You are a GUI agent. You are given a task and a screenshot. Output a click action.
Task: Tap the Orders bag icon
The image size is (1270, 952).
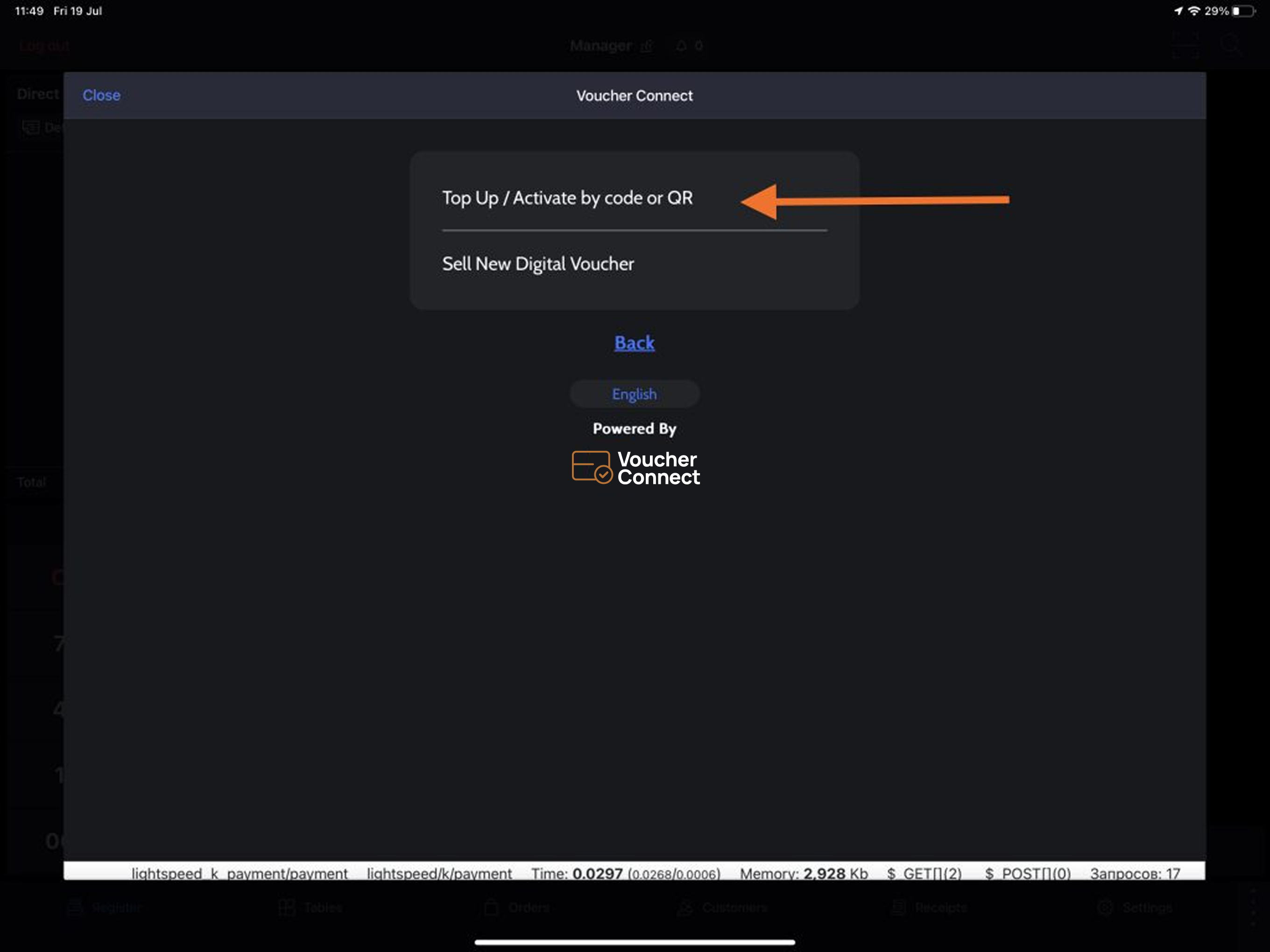pyautogui.click(x=492, y=907)
